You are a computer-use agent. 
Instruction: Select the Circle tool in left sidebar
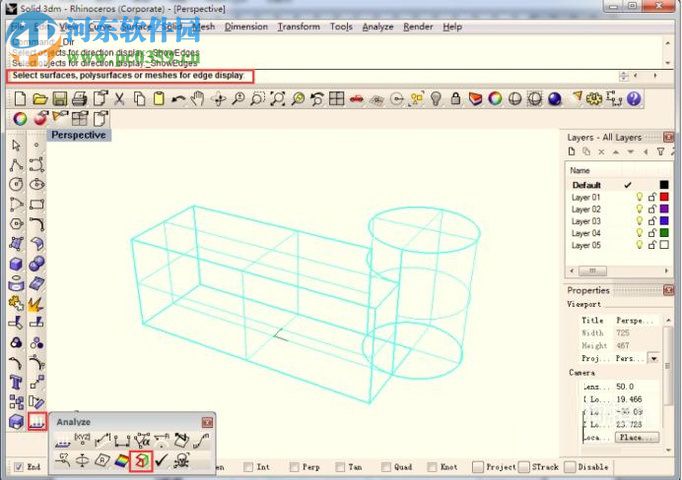click(x=17, y=184)
